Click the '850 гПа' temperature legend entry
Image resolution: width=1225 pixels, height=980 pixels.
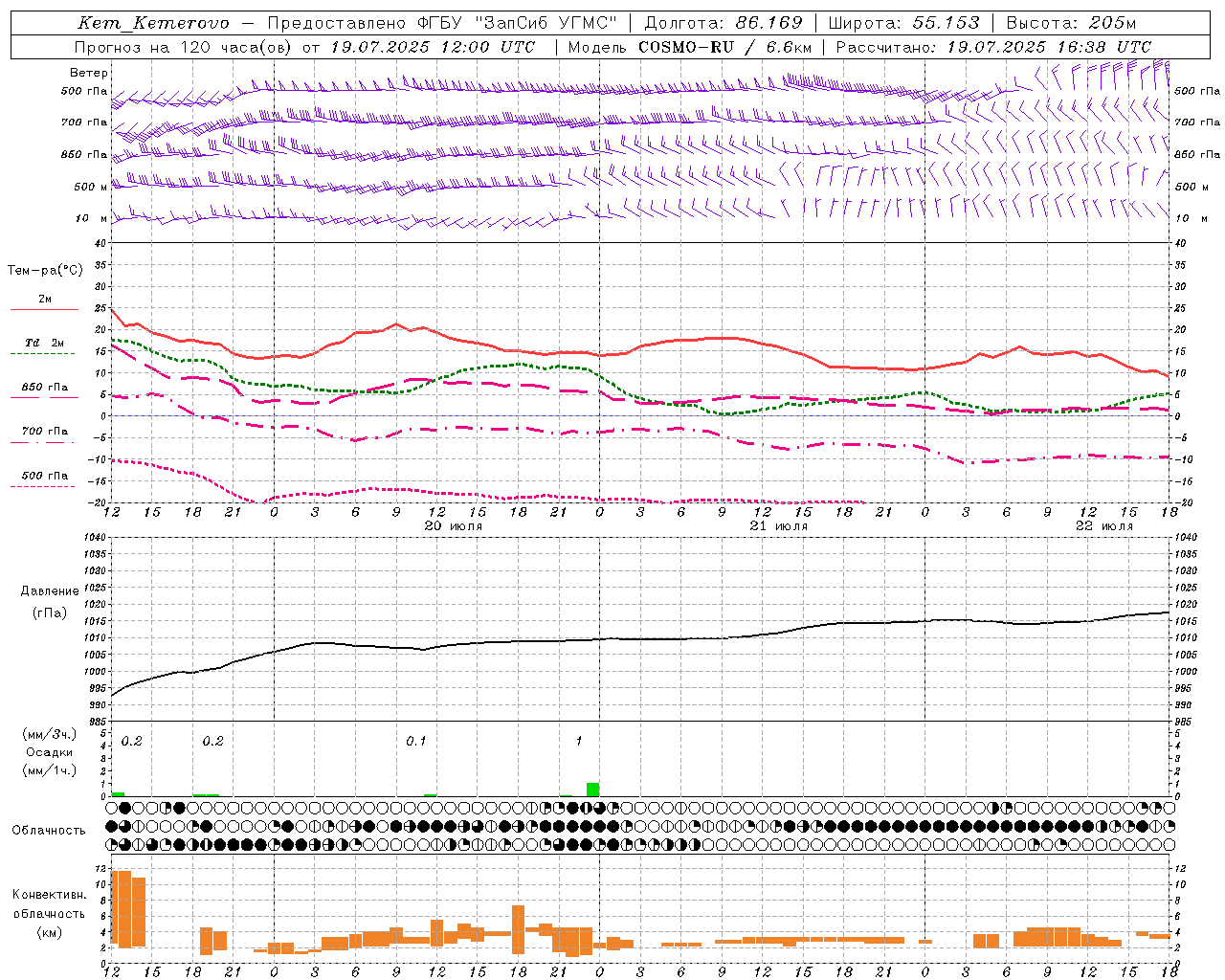point(45,388)
